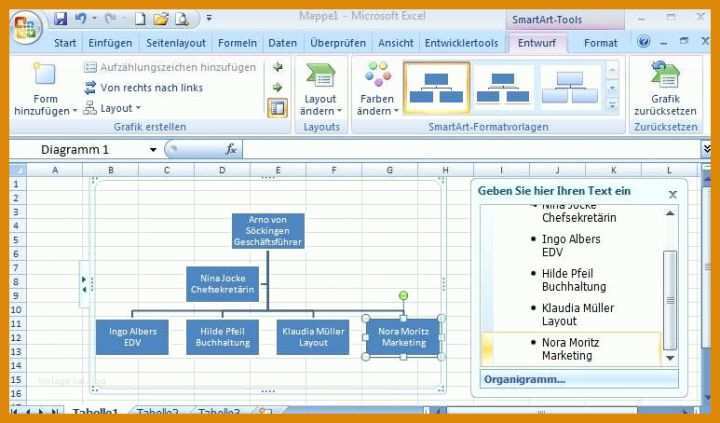
Task: Select the Nina Jocke Chefsekretärin shape
Action: 223,284
